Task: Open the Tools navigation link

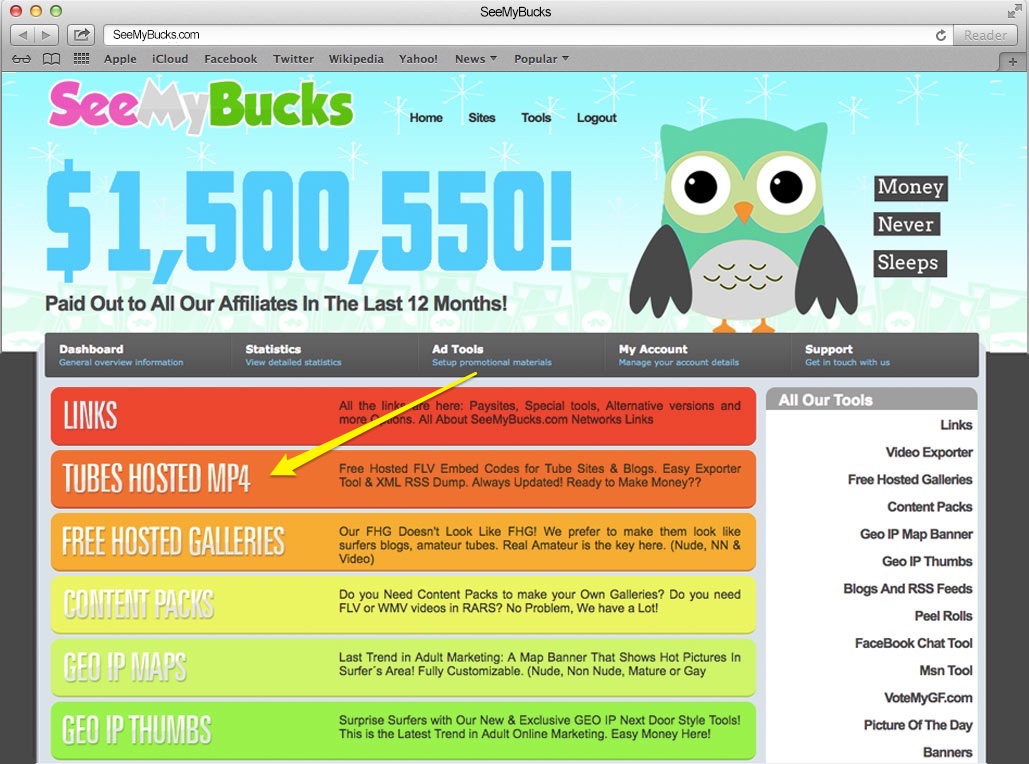Action: tap(536, 117)
